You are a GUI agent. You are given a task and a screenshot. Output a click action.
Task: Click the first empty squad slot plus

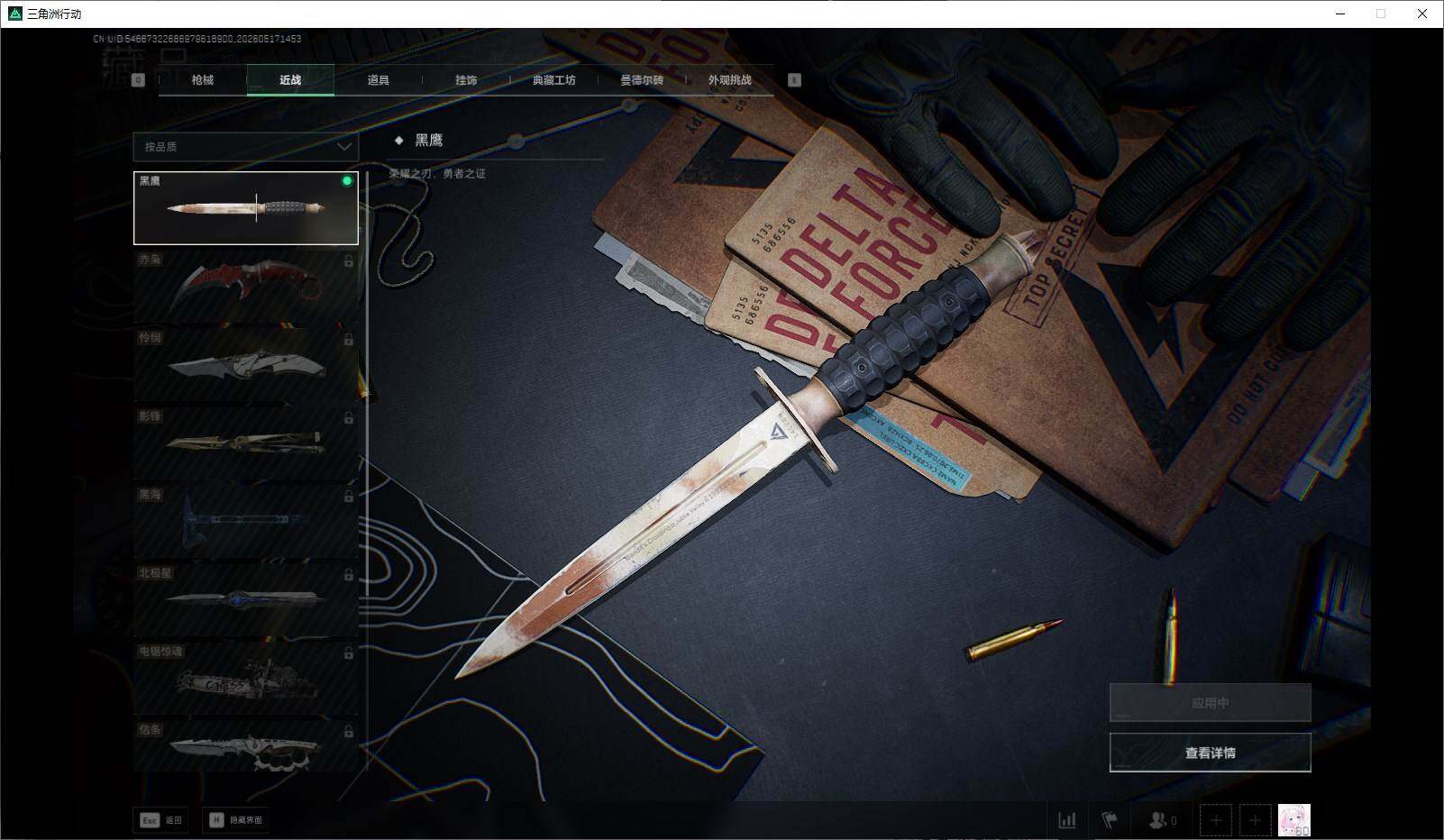[x=1215, y=820]
